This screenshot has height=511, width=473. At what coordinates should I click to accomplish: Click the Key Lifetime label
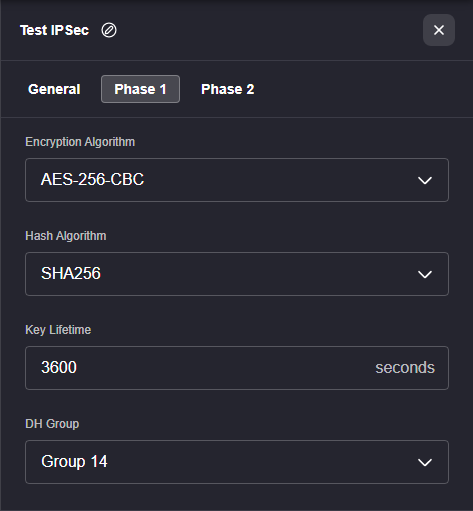point(58,330)
